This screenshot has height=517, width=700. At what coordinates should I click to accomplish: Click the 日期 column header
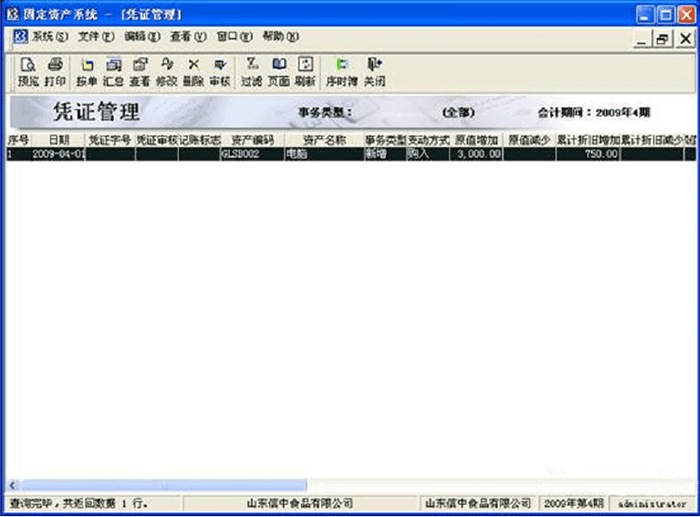[x=58, y=140]
